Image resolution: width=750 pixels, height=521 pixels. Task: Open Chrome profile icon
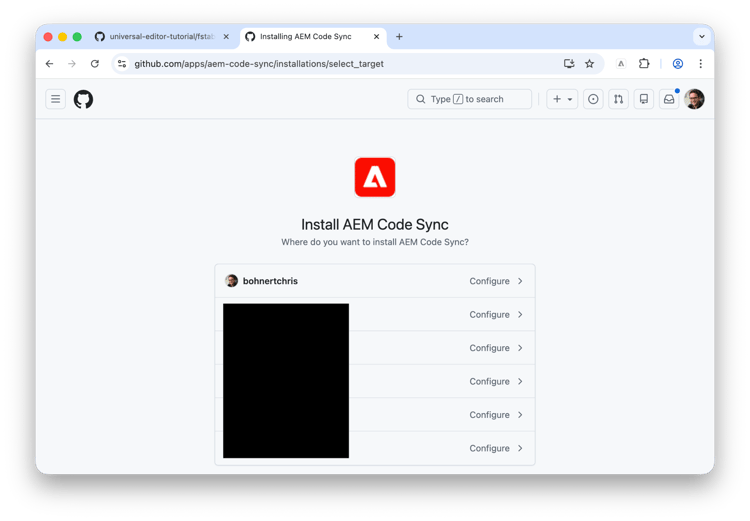678,64
